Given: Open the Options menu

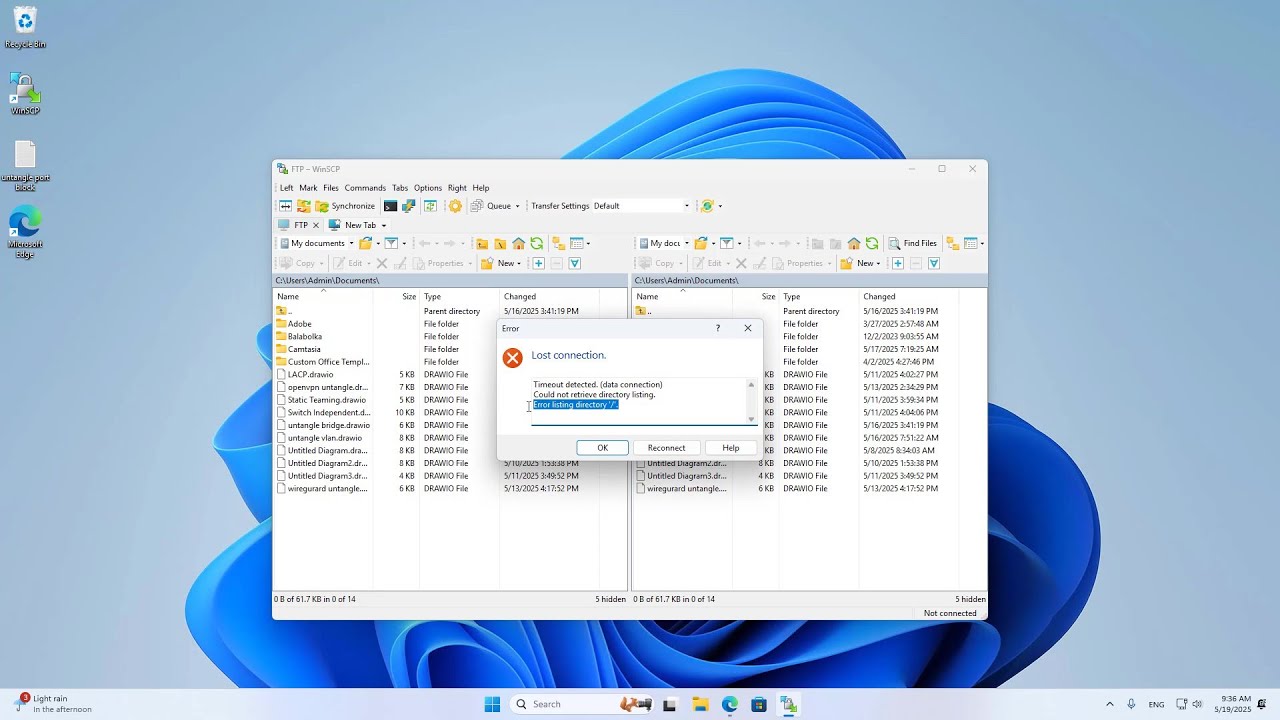Looking at the screenshot, I should pos(428,188).
